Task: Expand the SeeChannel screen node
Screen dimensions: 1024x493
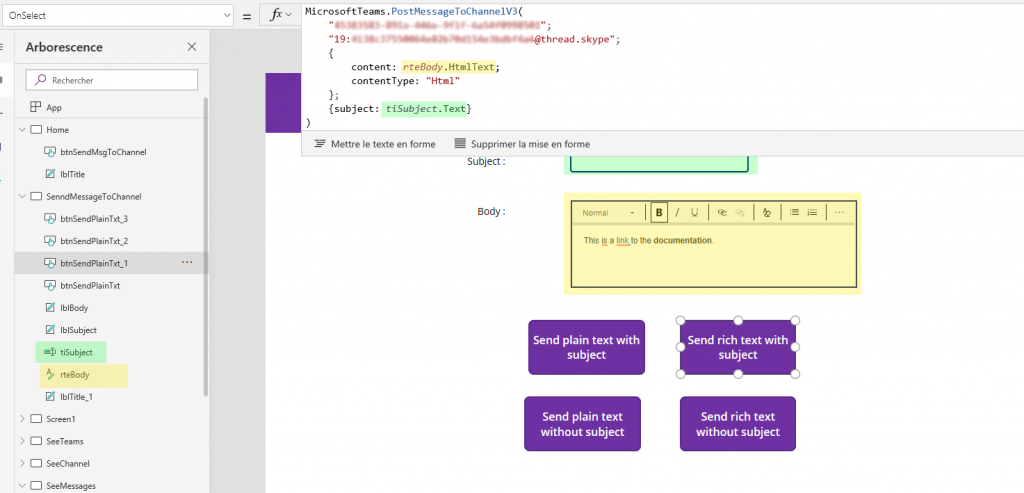Action: pyautogui.click(x=22, y=463)
